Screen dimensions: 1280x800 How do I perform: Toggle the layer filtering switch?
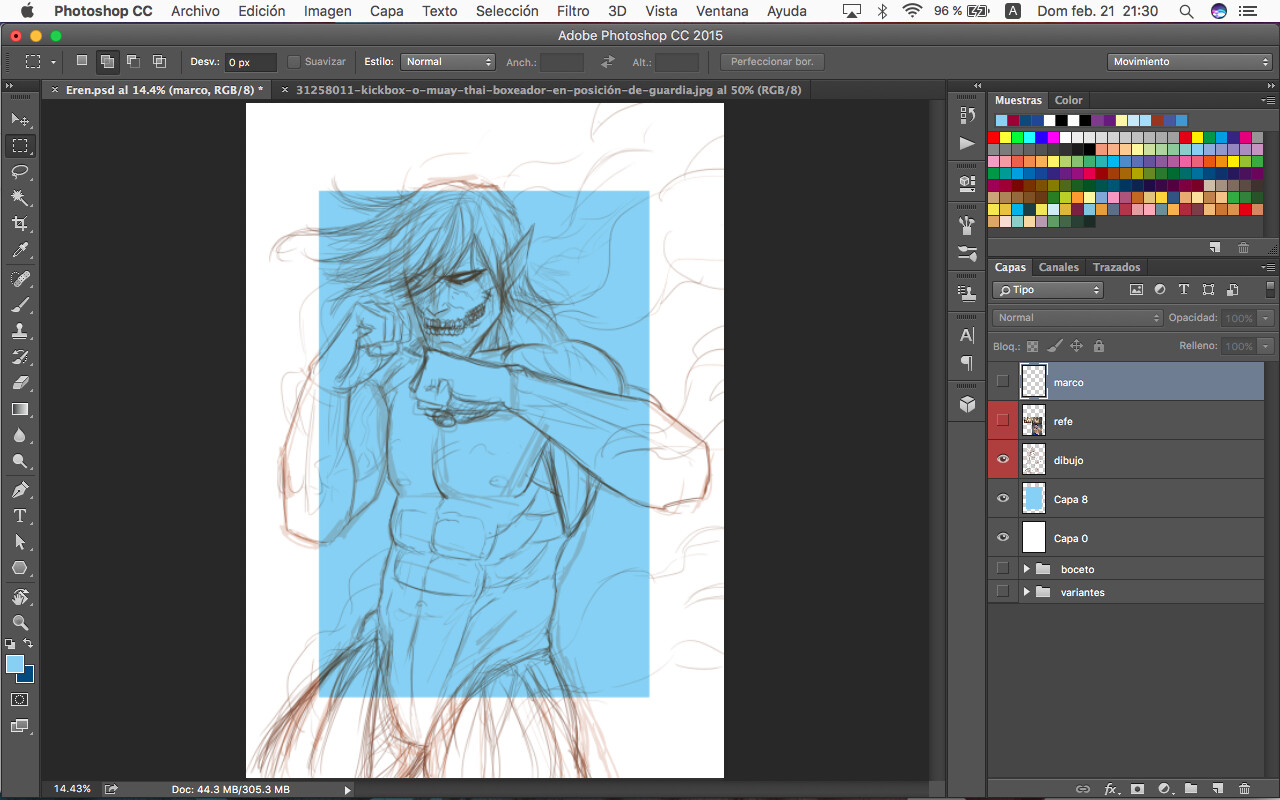(1270, 289)
